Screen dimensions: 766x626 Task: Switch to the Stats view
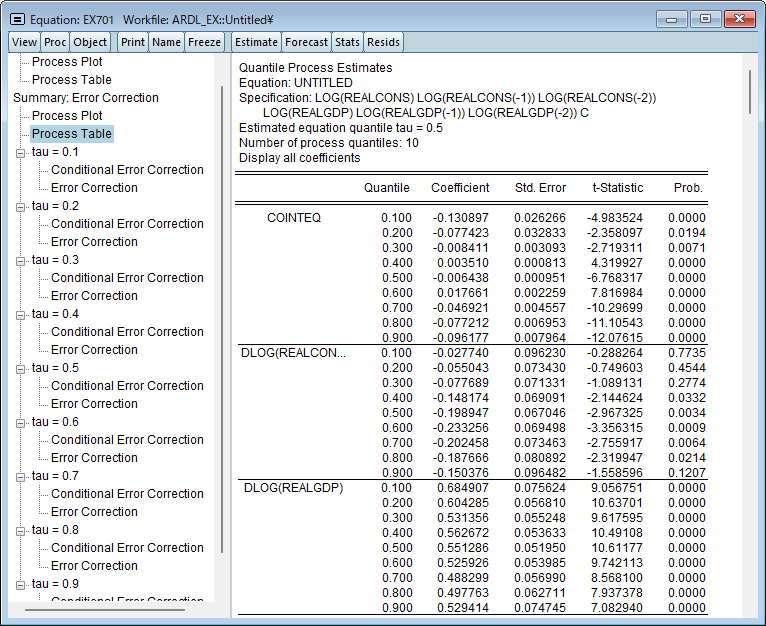[347, 42]
